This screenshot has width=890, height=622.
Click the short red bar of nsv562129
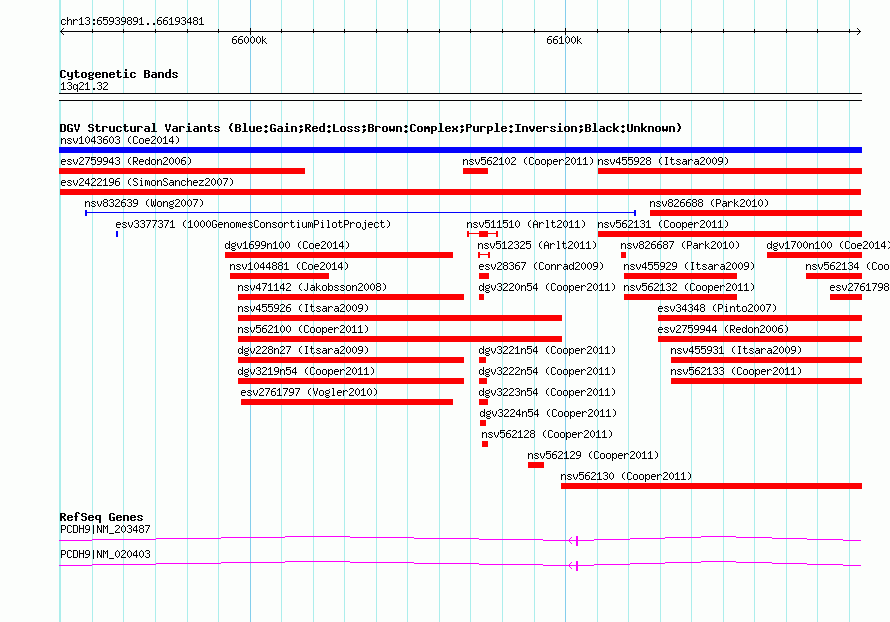pyautogui.click(x=536, y=465)
